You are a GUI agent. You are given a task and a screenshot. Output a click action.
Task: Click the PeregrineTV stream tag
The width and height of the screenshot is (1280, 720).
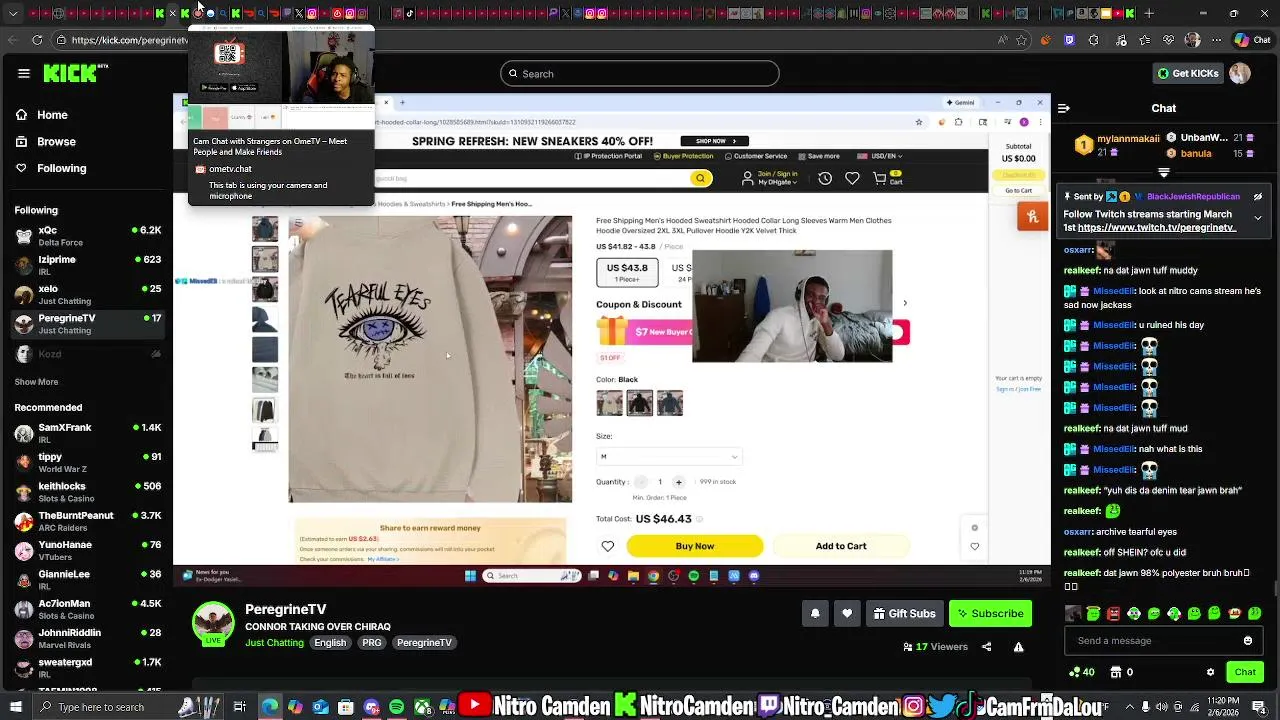[424, 642]
